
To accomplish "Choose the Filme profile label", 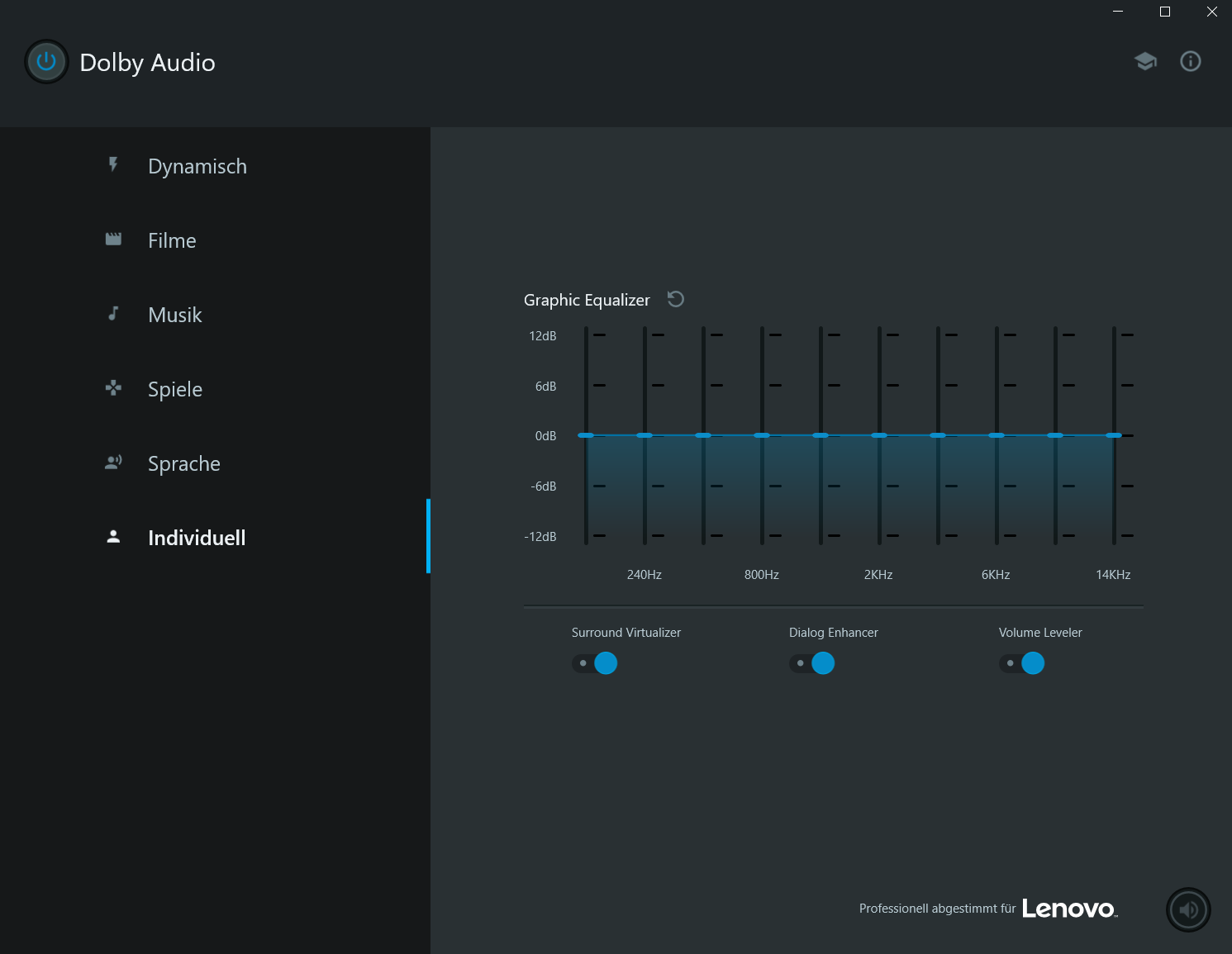I will [x=172, y=240].
